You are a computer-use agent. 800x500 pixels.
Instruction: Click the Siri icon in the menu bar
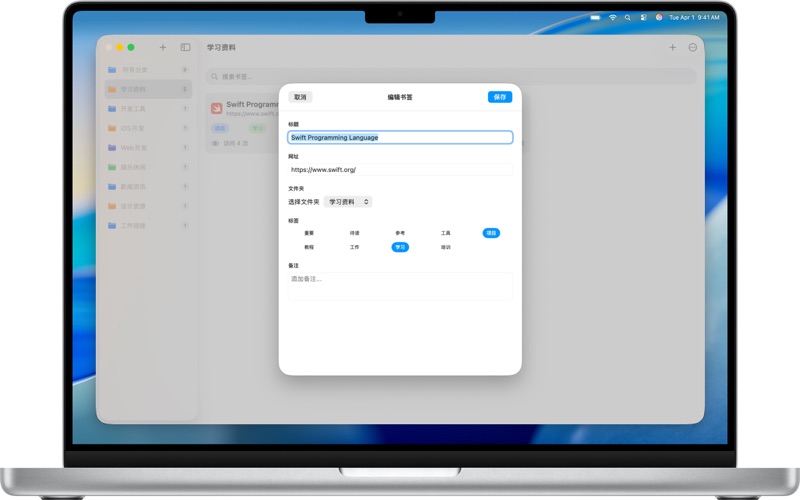coord(659,17)
